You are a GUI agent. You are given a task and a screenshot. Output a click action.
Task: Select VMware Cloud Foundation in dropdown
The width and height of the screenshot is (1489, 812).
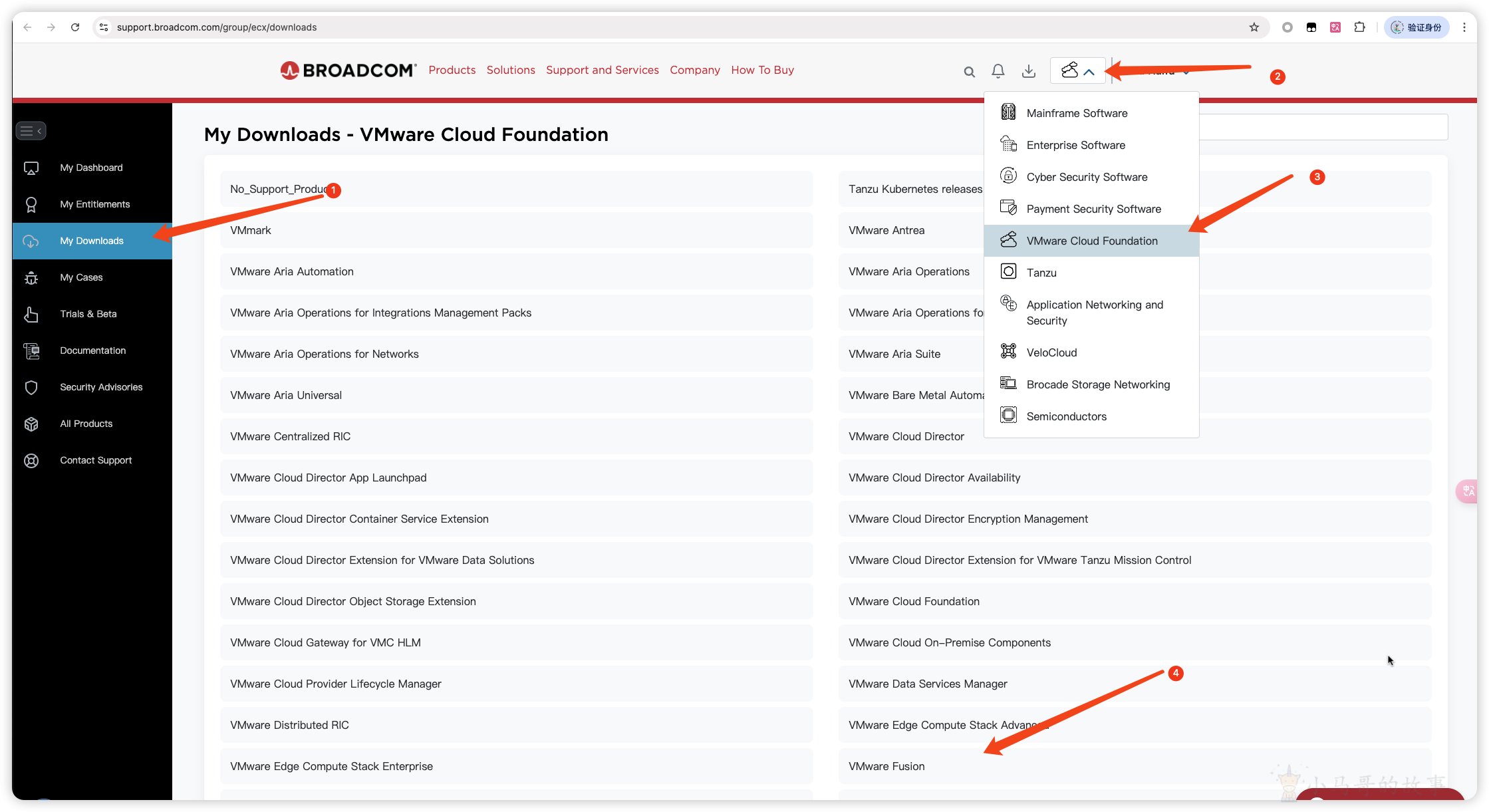click(x=1091, y=241)
